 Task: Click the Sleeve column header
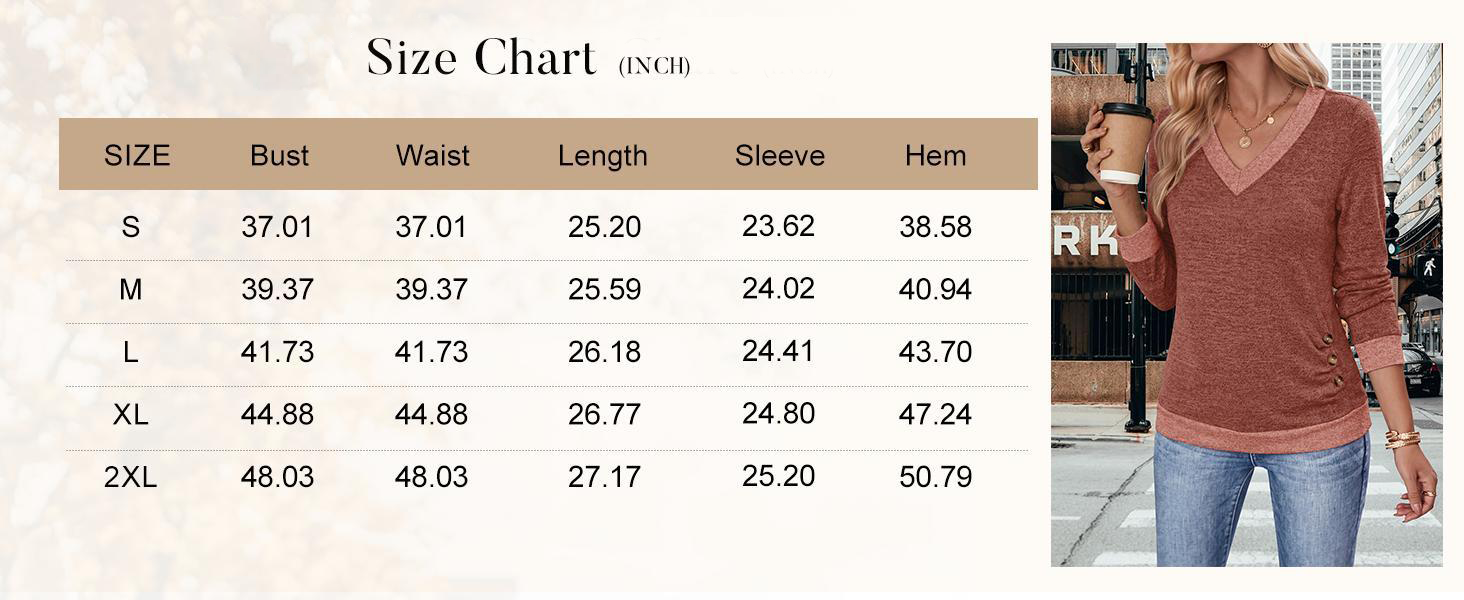(779, 155)
